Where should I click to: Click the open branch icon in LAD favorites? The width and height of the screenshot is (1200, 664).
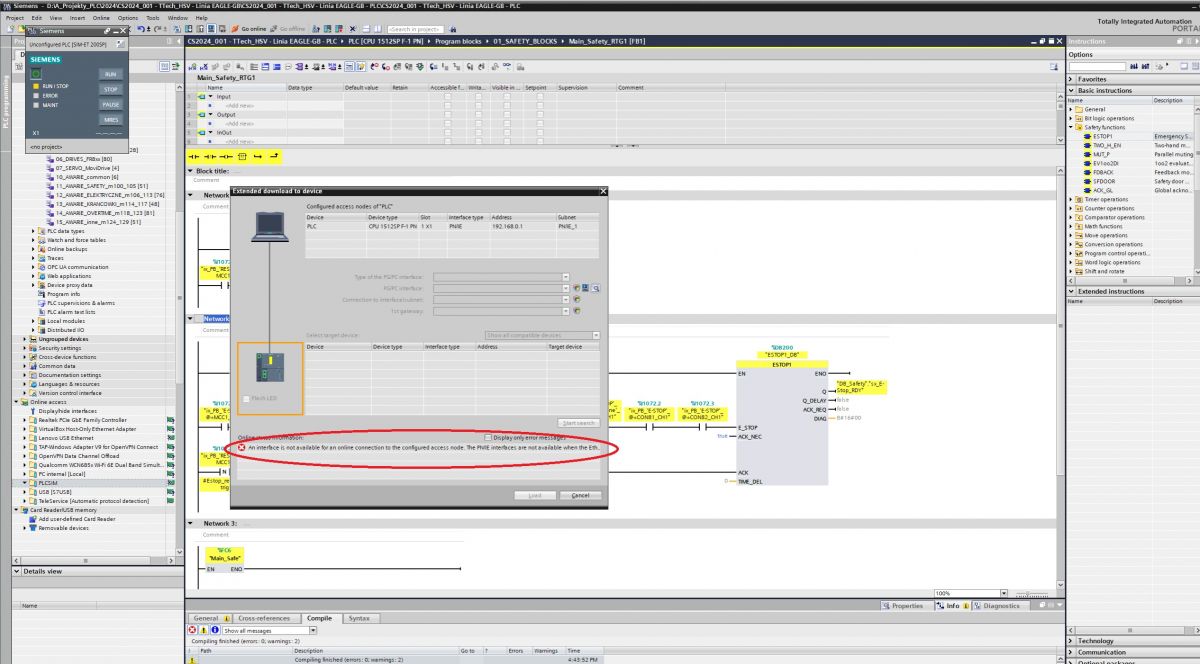(258, 157)
